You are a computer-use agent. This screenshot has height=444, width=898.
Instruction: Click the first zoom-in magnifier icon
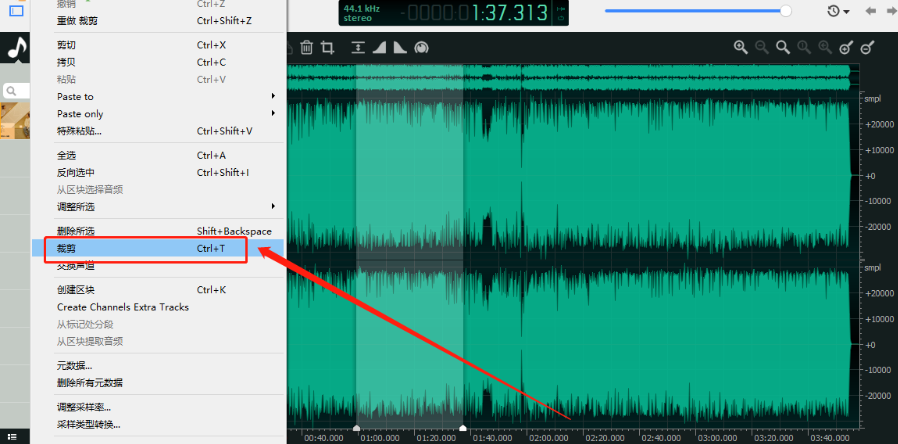click(741, 47)
